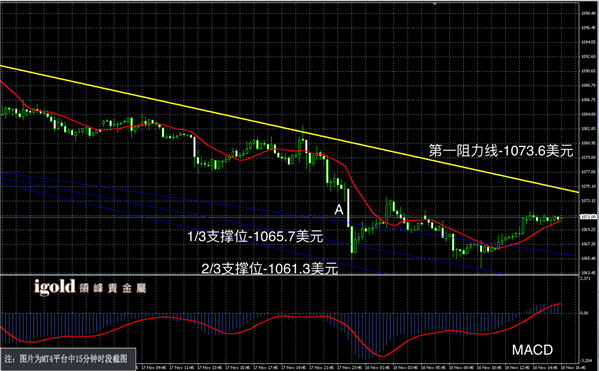Click the '17 Nov 09:45' time axis label
Viewport: 599px width, 371px height.
tap(154, 368)
